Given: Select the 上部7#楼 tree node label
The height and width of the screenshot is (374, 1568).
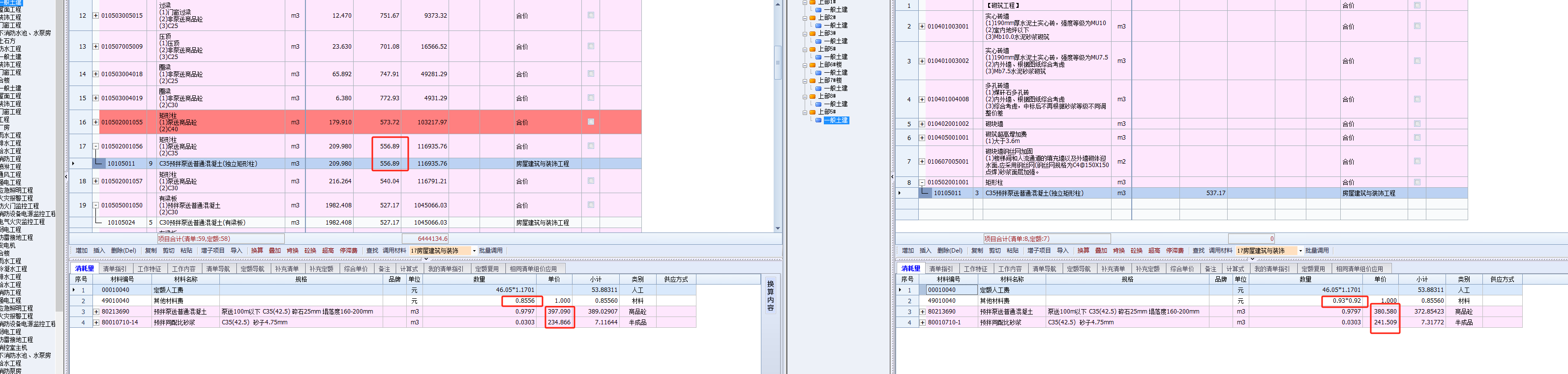Looking at the screenshot, I should pos(830,80).
